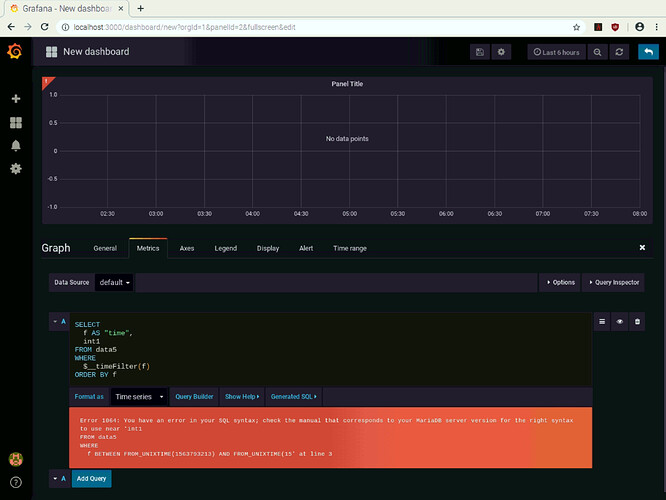
Task: Open query A hamburger options menu
Action: 602,322
